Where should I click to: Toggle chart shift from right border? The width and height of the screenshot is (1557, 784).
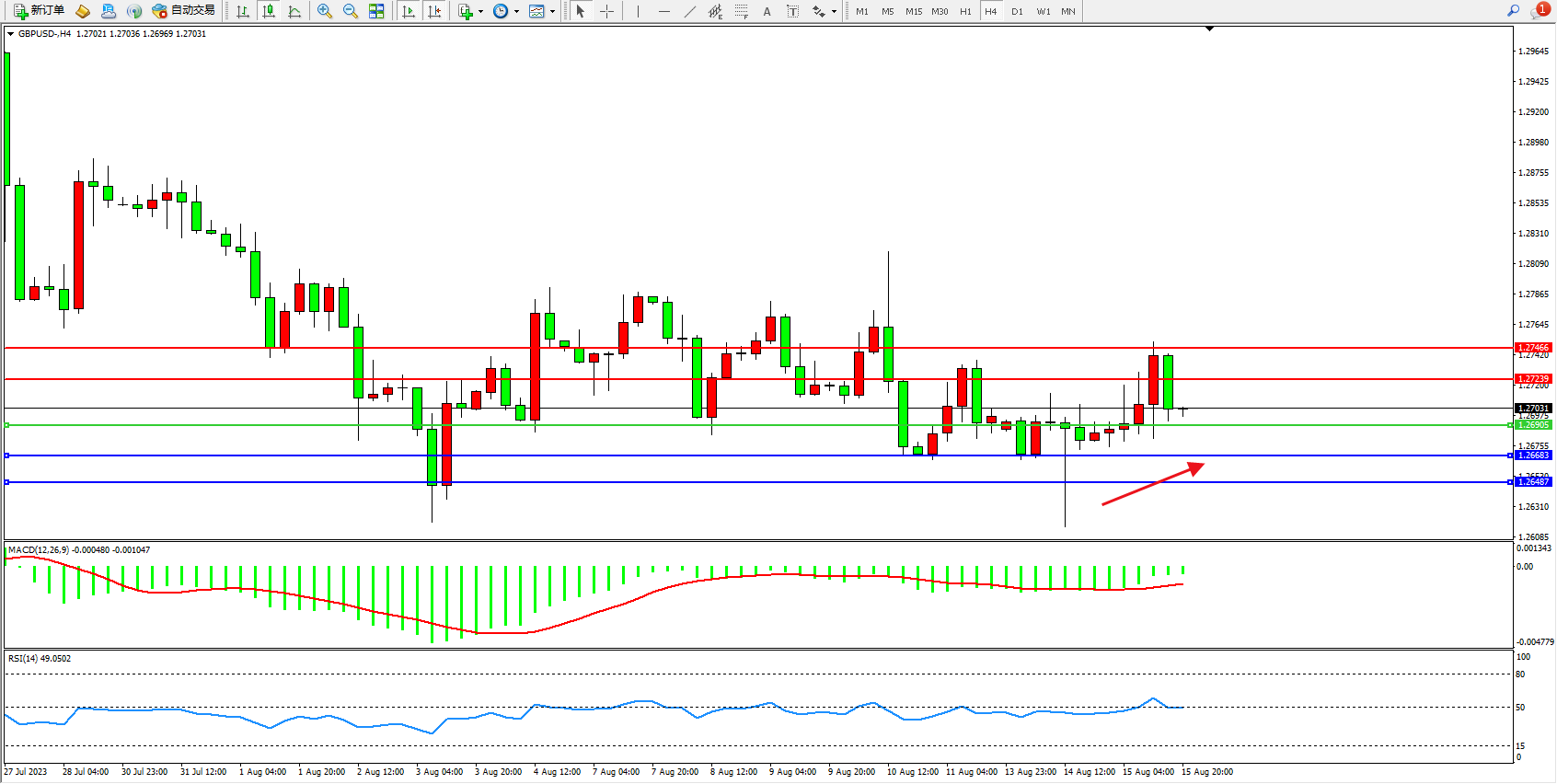click(x=435, y=11)
